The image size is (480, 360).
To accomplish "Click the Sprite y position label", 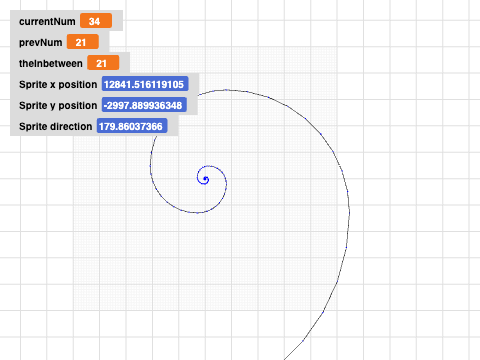I will point(58,105).
